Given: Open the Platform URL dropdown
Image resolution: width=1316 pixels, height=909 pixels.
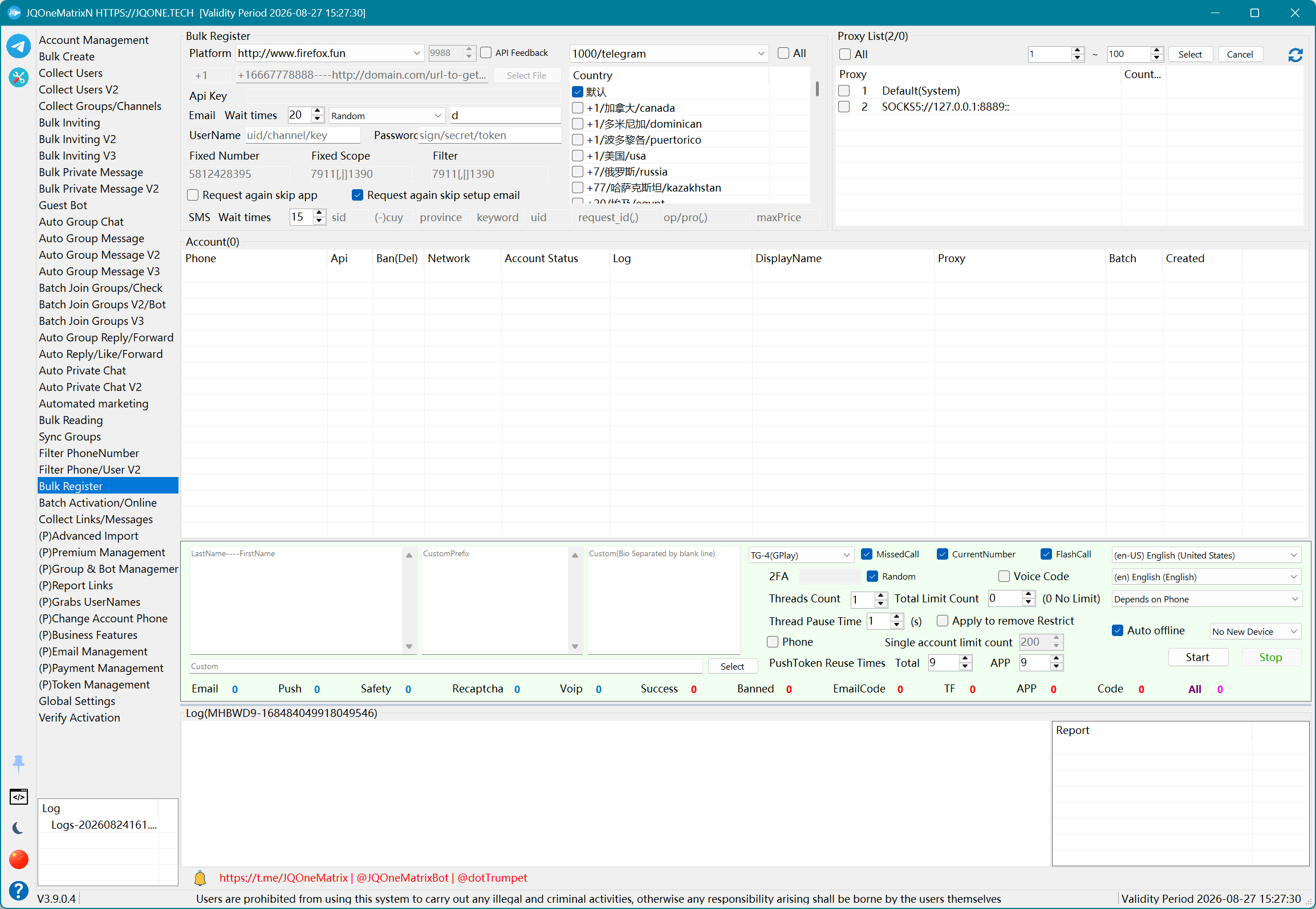Looking at the screenshot, I should pos(417,53).
